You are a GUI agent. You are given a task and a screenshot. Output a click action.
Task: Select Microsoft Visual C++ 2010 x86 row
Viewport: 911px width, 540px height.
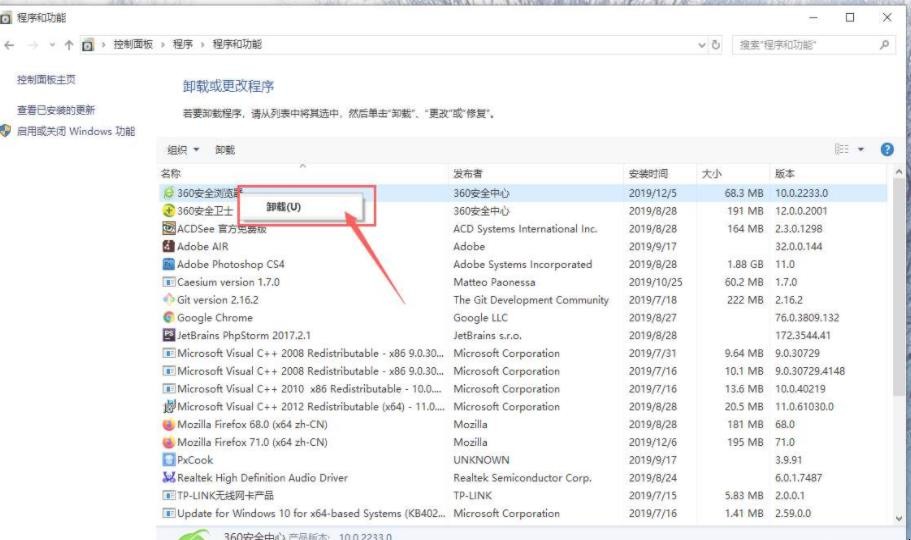(523, 389)
